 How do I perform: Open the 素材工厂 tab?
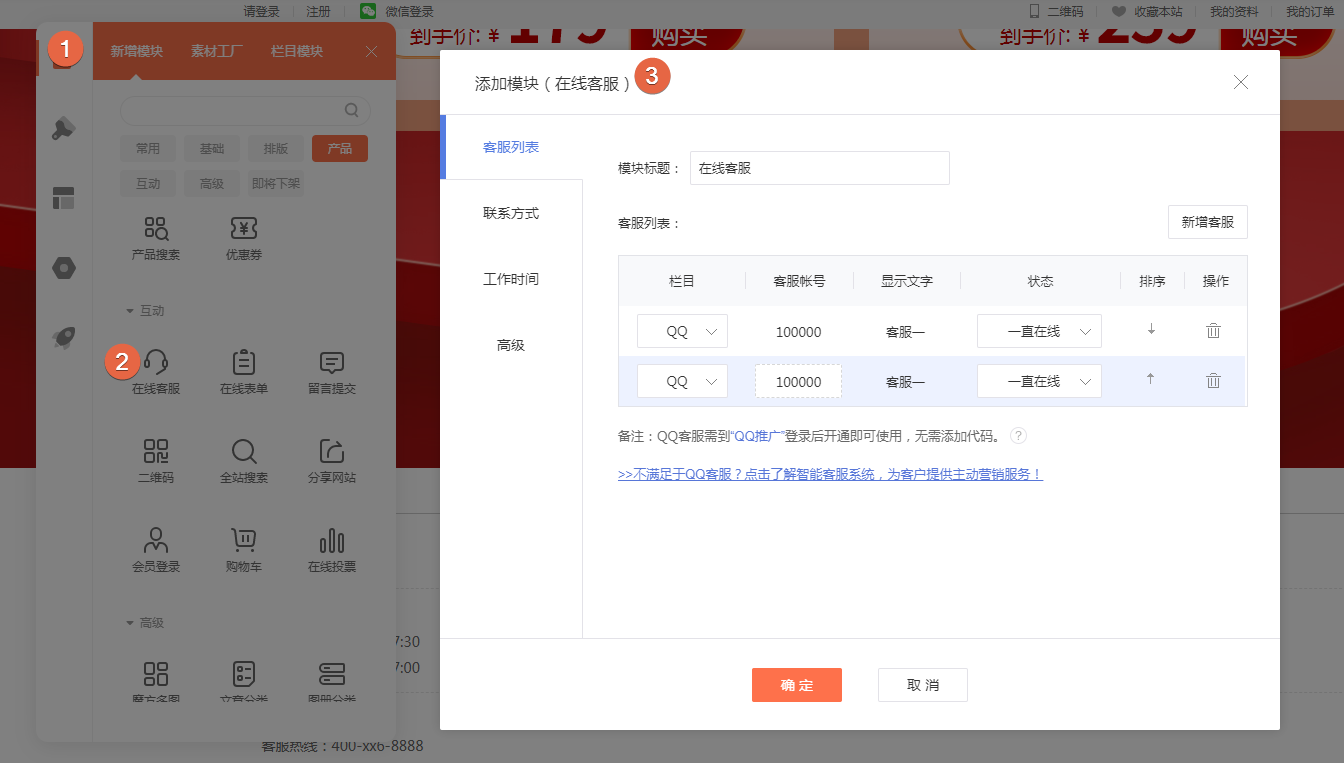tap(217, 51)
